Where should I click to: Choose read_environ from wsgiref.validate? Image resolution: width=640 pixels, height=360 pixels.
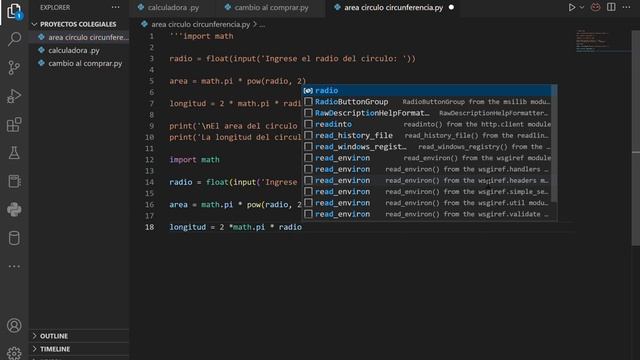427,214
